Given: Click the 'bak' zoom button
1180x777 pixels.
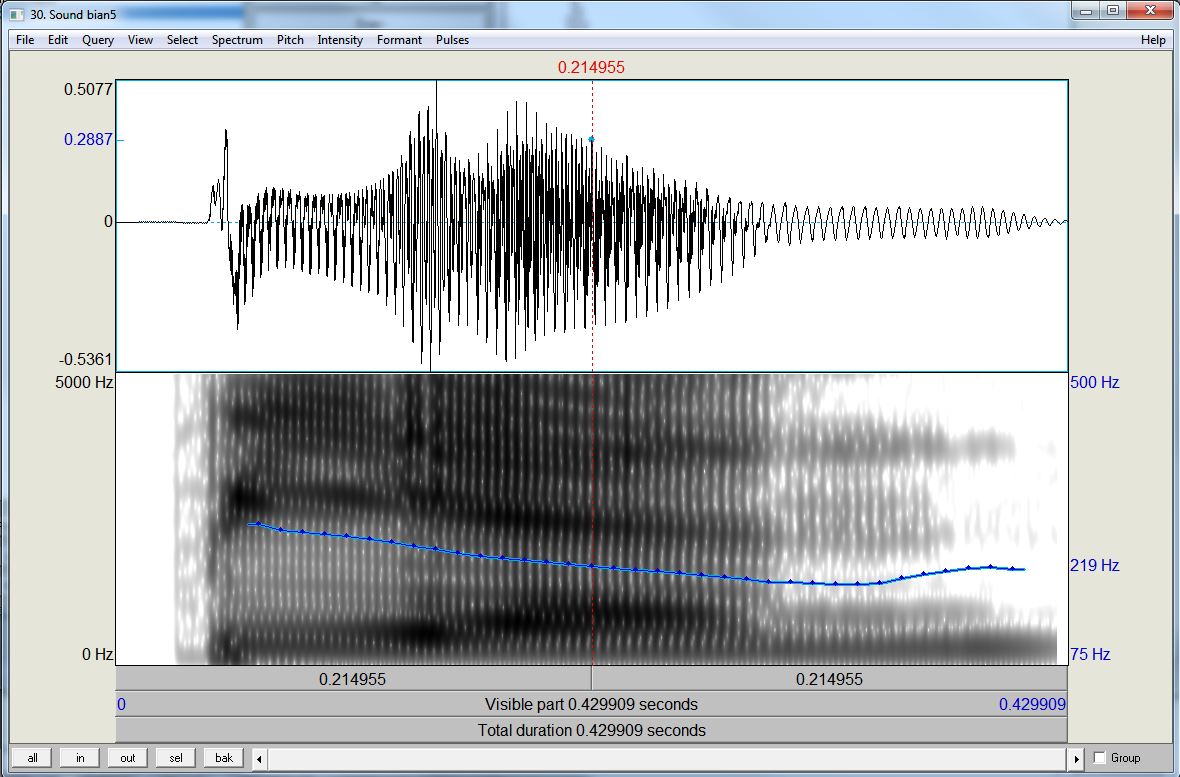Looking at the screenshot, I should pos(224,758).
